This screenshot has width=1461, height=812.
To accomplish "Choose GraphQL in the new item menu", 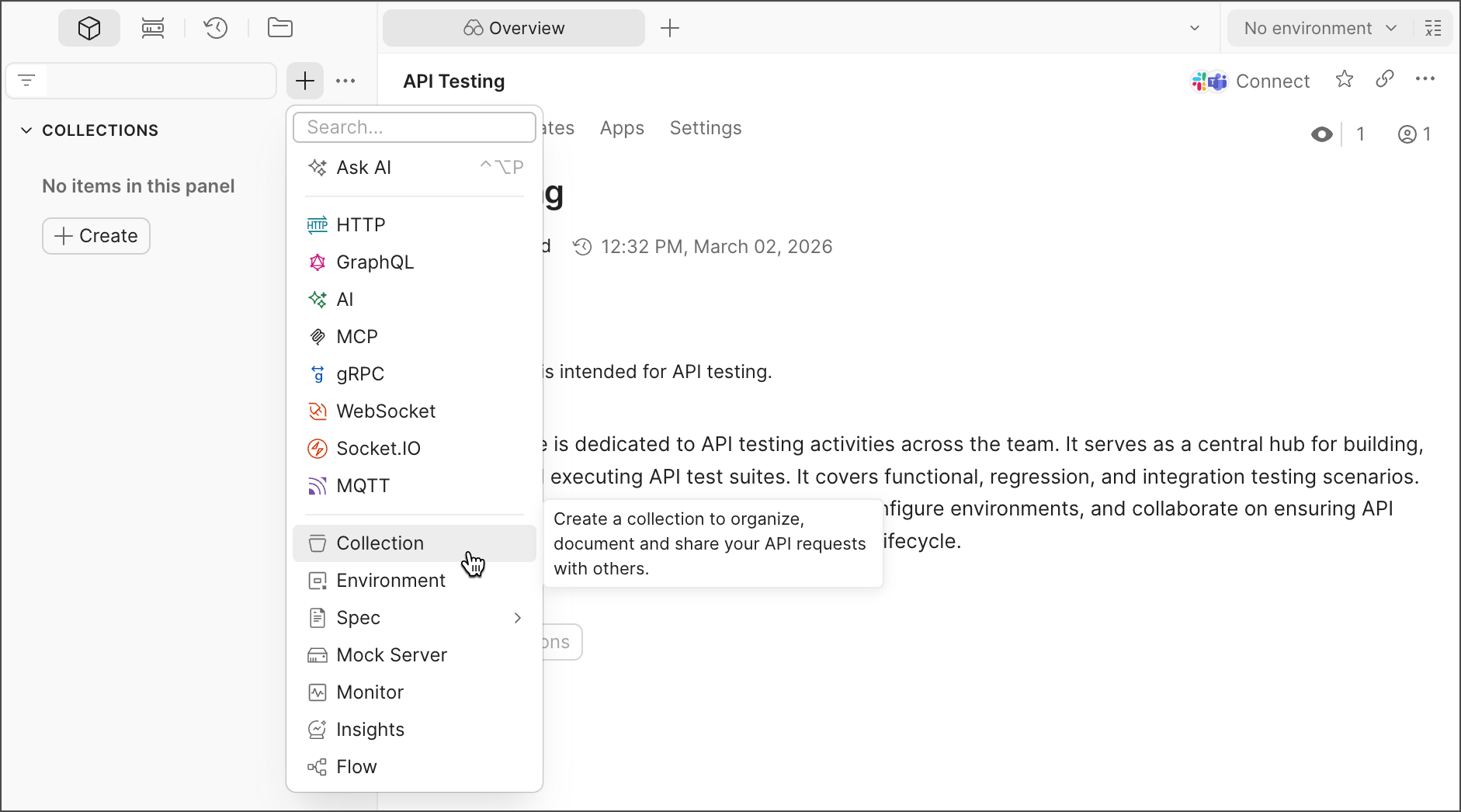I will (x=375, y=262).
